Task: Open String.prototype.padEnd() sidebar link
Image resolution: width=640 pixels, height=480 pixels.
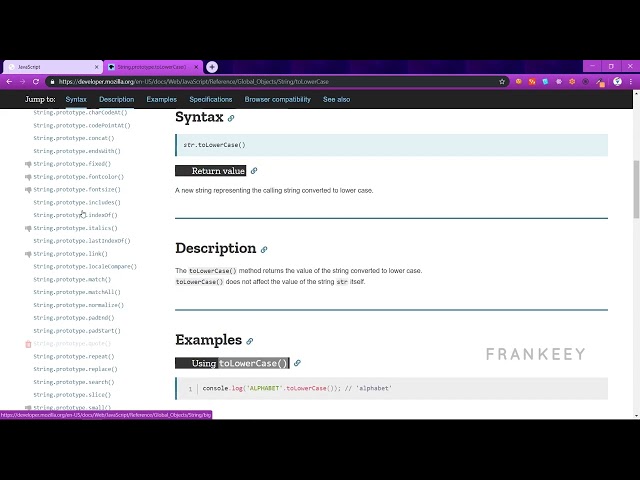Action: (x=74, y=318)
